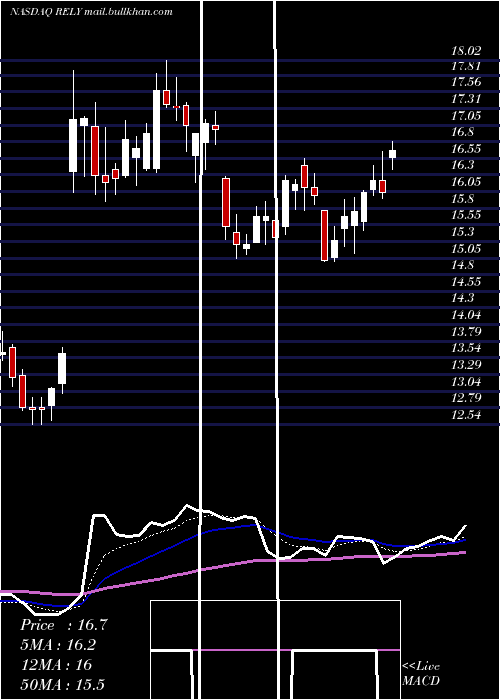Select the 16.8 price axis label
Viewport: 500px width, 700px height.
463,132
